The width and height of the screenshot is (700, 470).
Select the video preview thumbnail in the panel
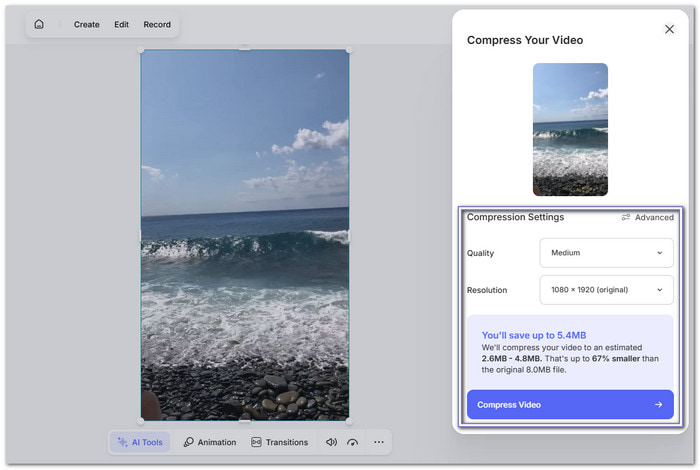(570, 129)
